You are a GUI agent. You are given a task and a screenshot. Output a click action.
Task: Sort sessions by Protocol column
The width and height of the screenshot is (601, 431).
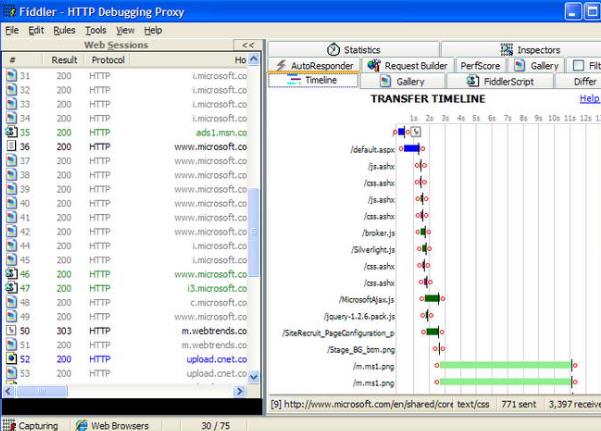108,60
